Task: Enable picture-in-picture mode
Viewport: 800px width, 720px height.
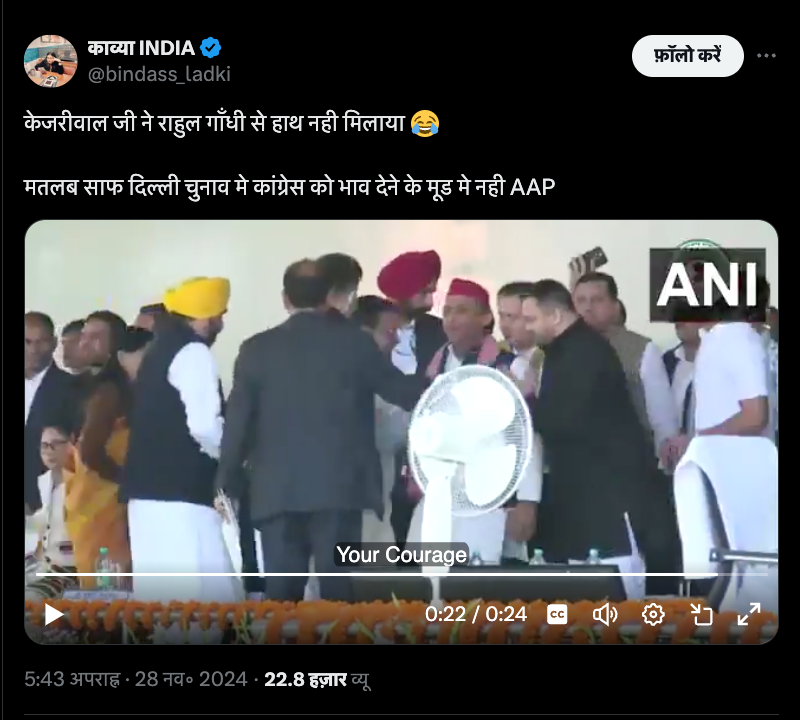Action: point(702,614)
